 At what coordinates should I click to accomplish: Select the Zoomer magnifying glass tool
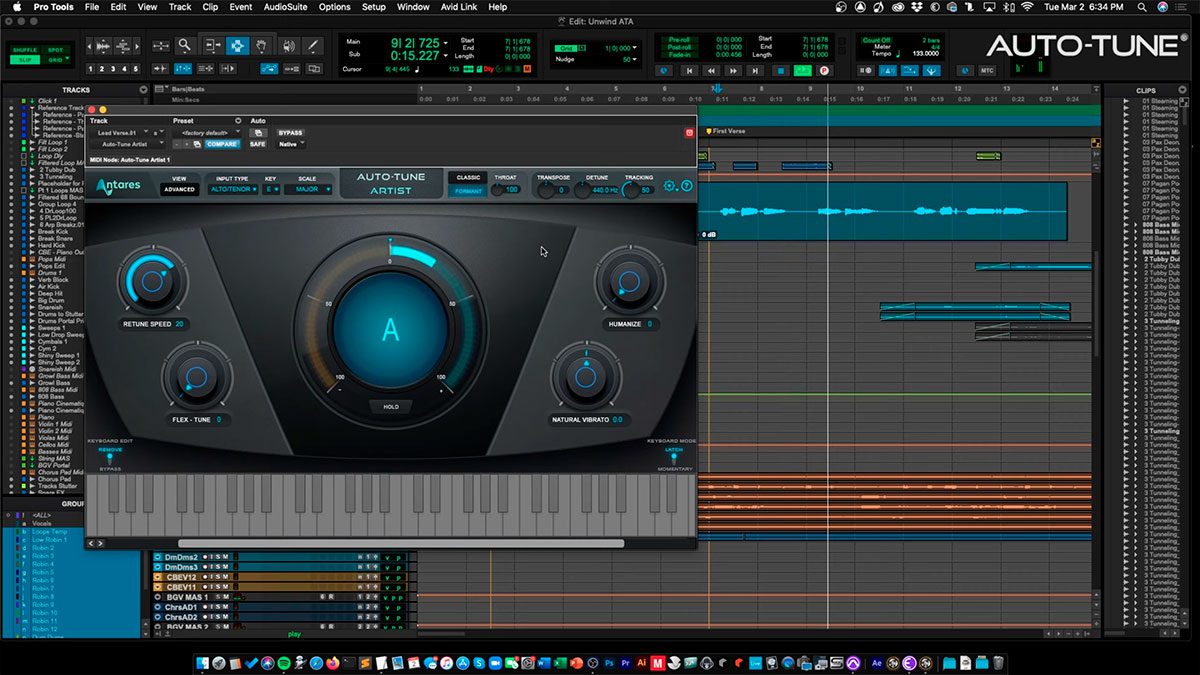184,45
